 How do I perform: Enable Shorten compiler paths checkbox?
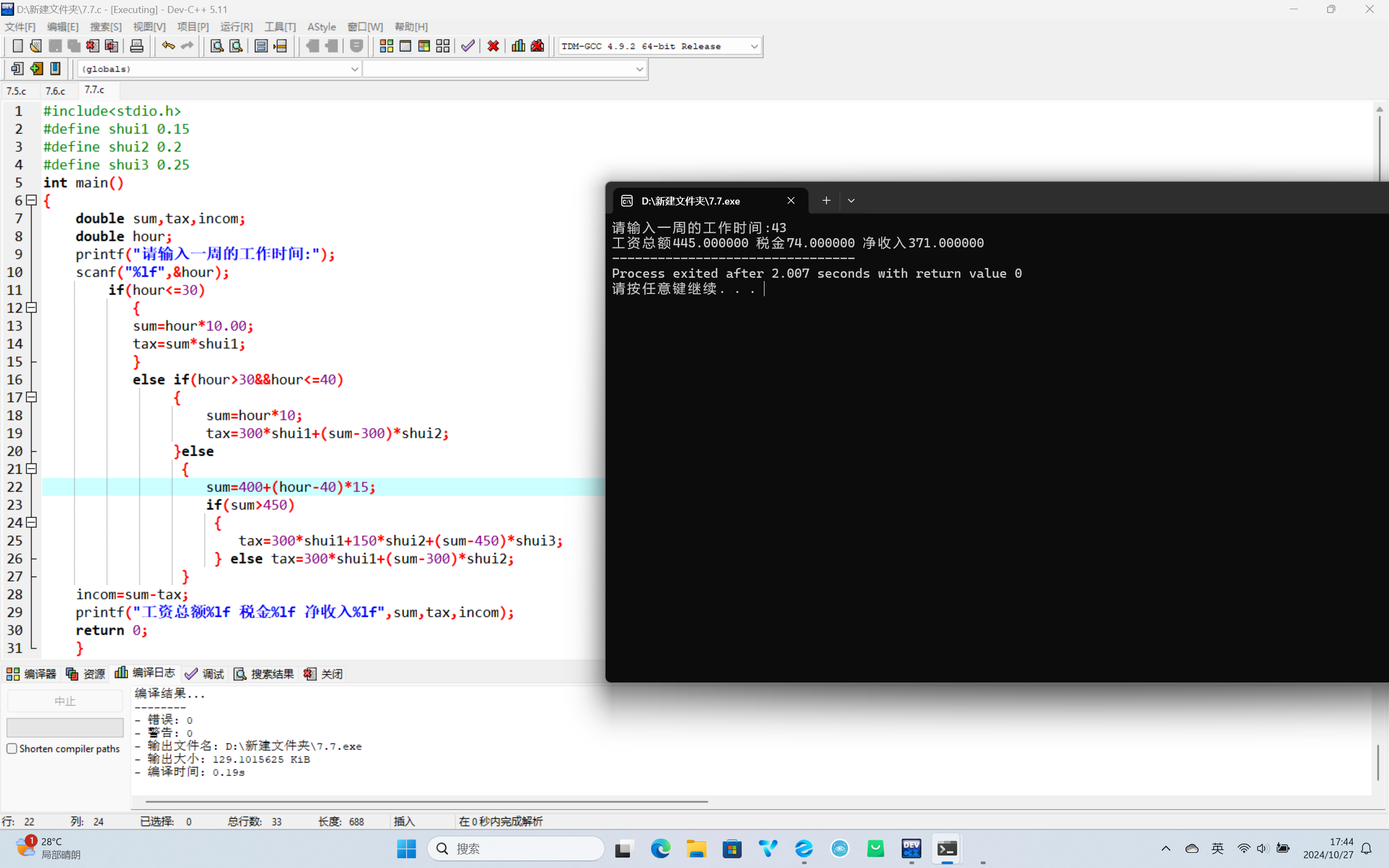12,749
